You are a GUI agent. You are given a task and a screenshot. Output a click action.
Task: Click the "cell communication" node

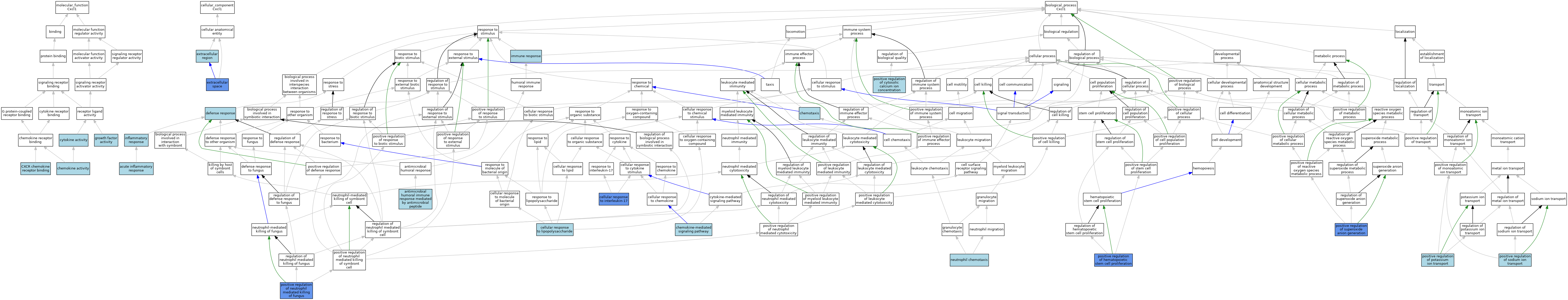point(1015,84)
